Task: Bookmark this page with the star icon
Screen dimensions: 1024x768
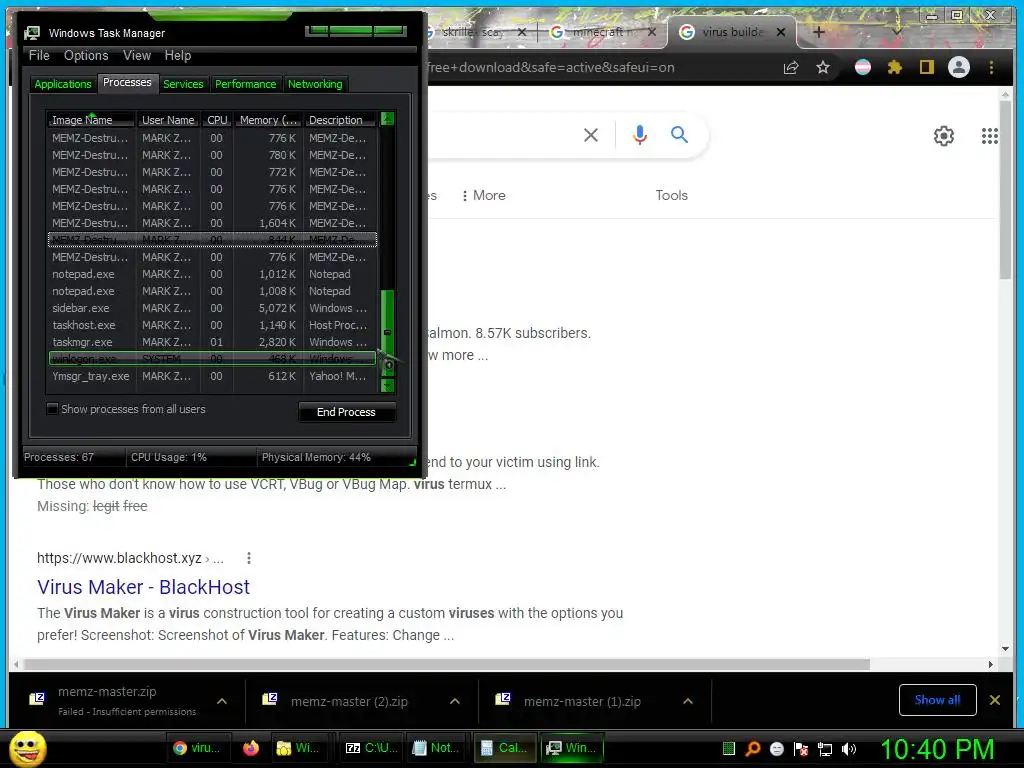Action: 823,67
